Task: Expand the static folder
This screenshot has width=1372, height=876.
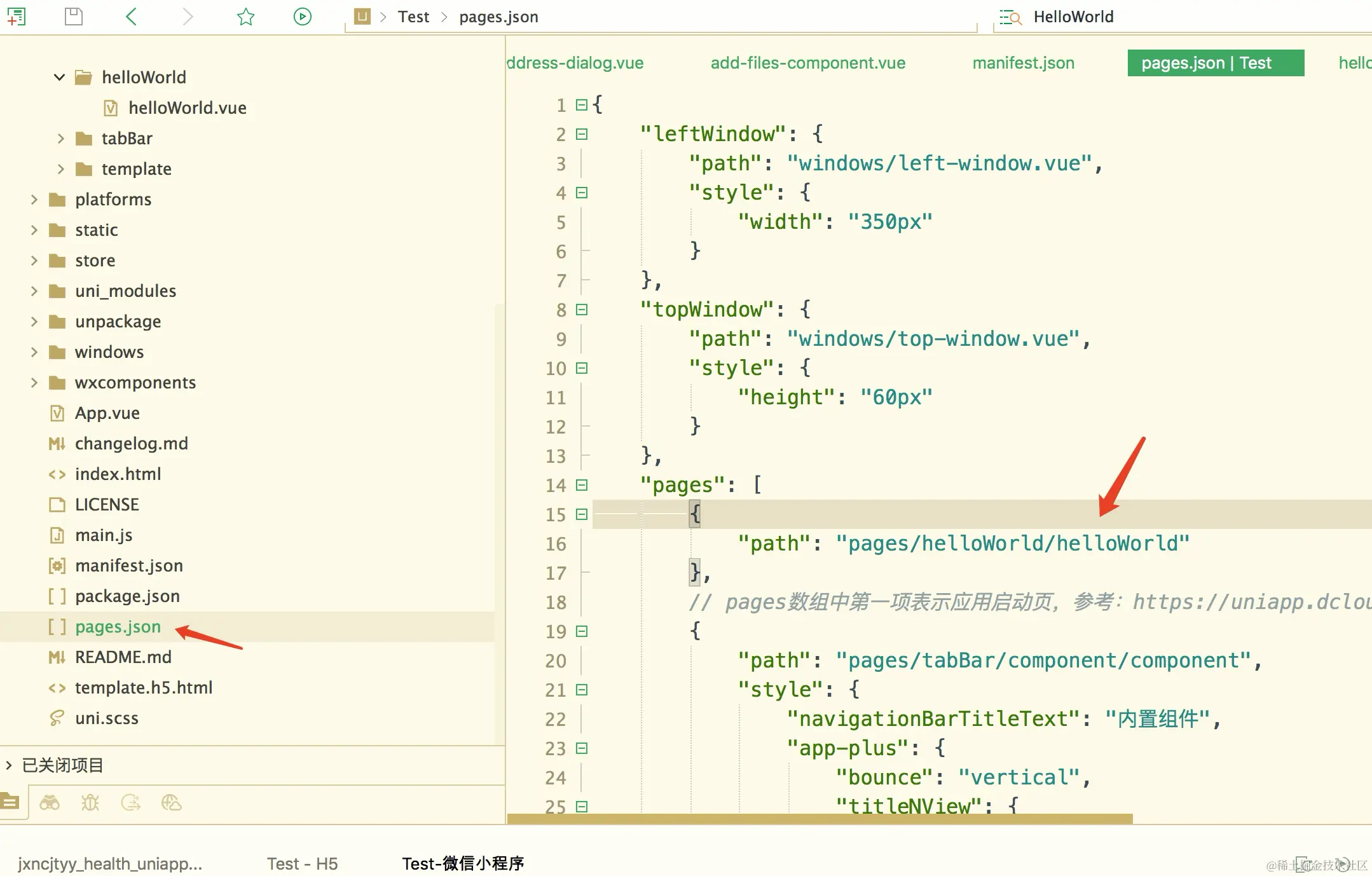Action: 34,230
